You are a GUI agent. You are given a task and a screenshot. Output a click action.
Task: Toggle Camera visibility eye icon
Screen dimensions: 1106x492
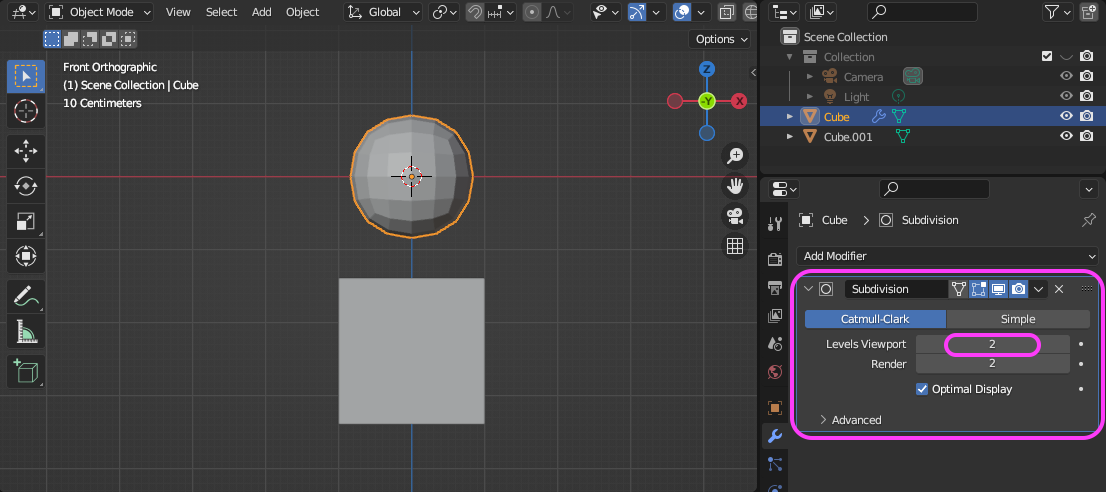(x=1066, y=77)
